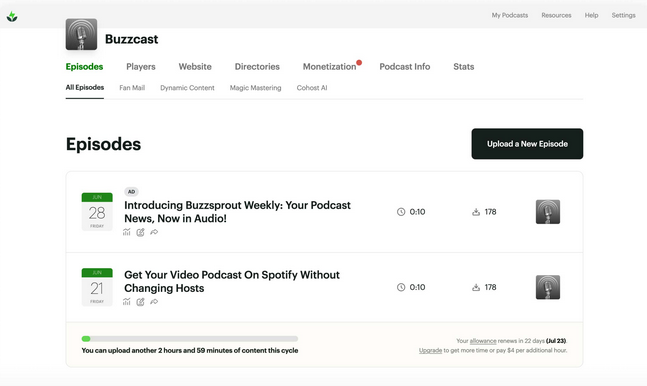Click downloads icon on Jun 21 episode
The width and height of the screenshot is (647, 386).
click(476, 287)
